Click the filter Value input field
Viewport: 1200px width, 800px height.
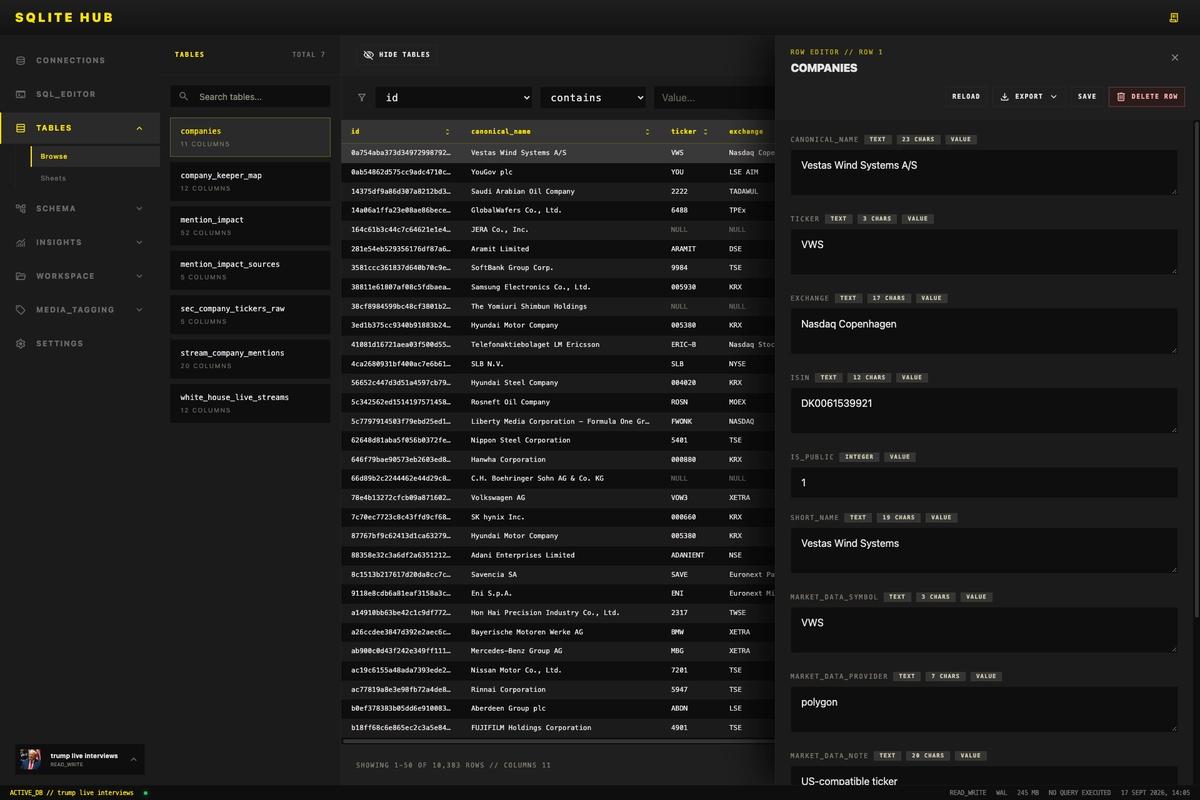714,98
